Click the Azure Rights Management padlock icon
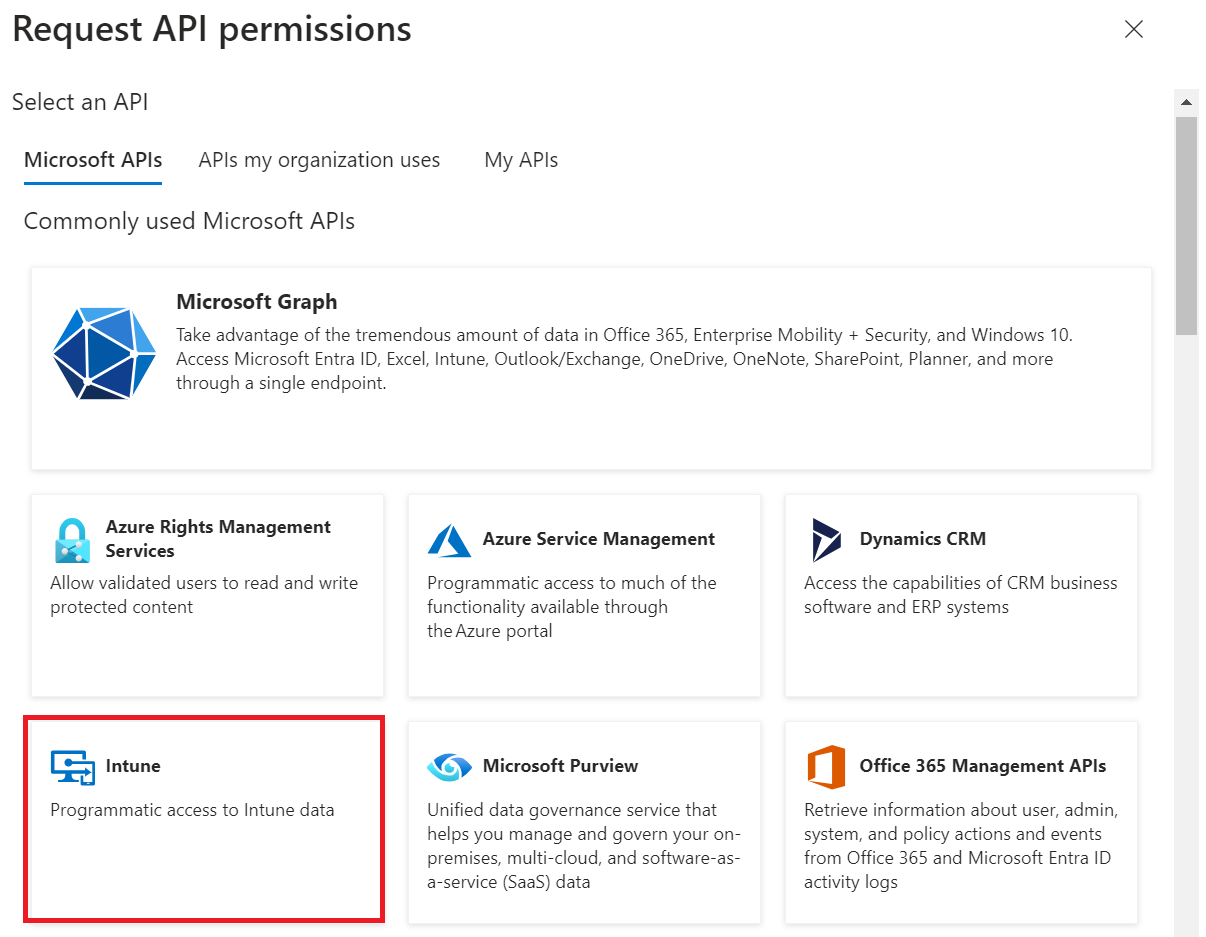The height and width of the screenshot is (937, 1206). click(x=72, y=540)
